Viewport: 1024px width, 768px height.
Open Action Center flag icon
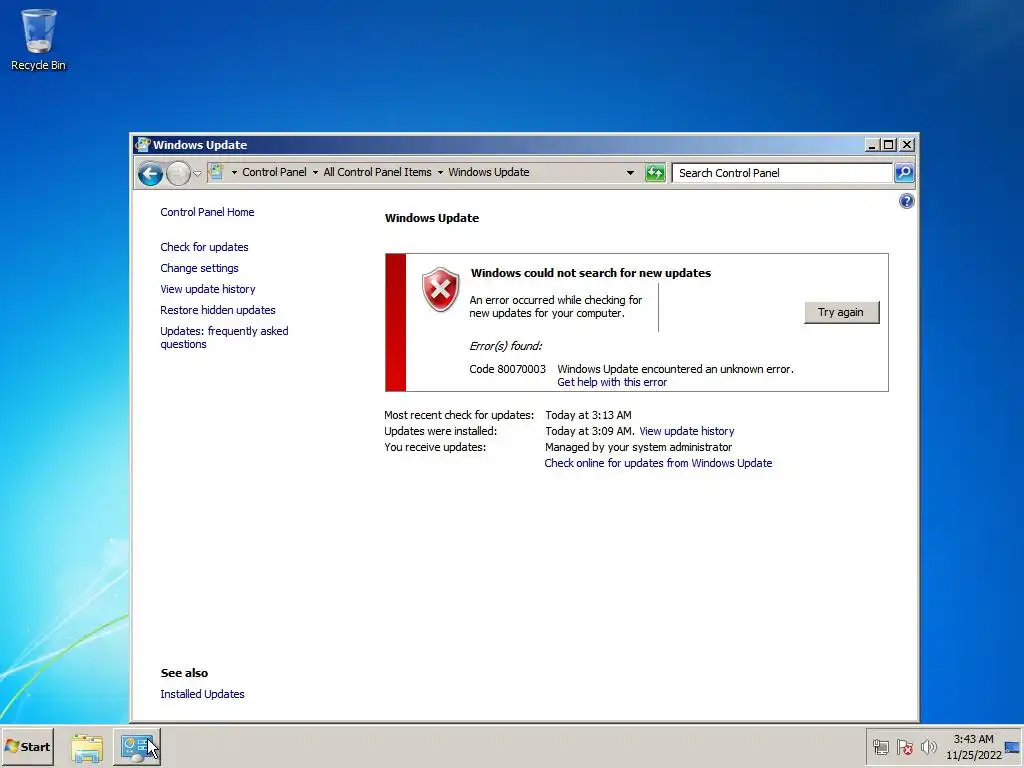coord(904,747)
